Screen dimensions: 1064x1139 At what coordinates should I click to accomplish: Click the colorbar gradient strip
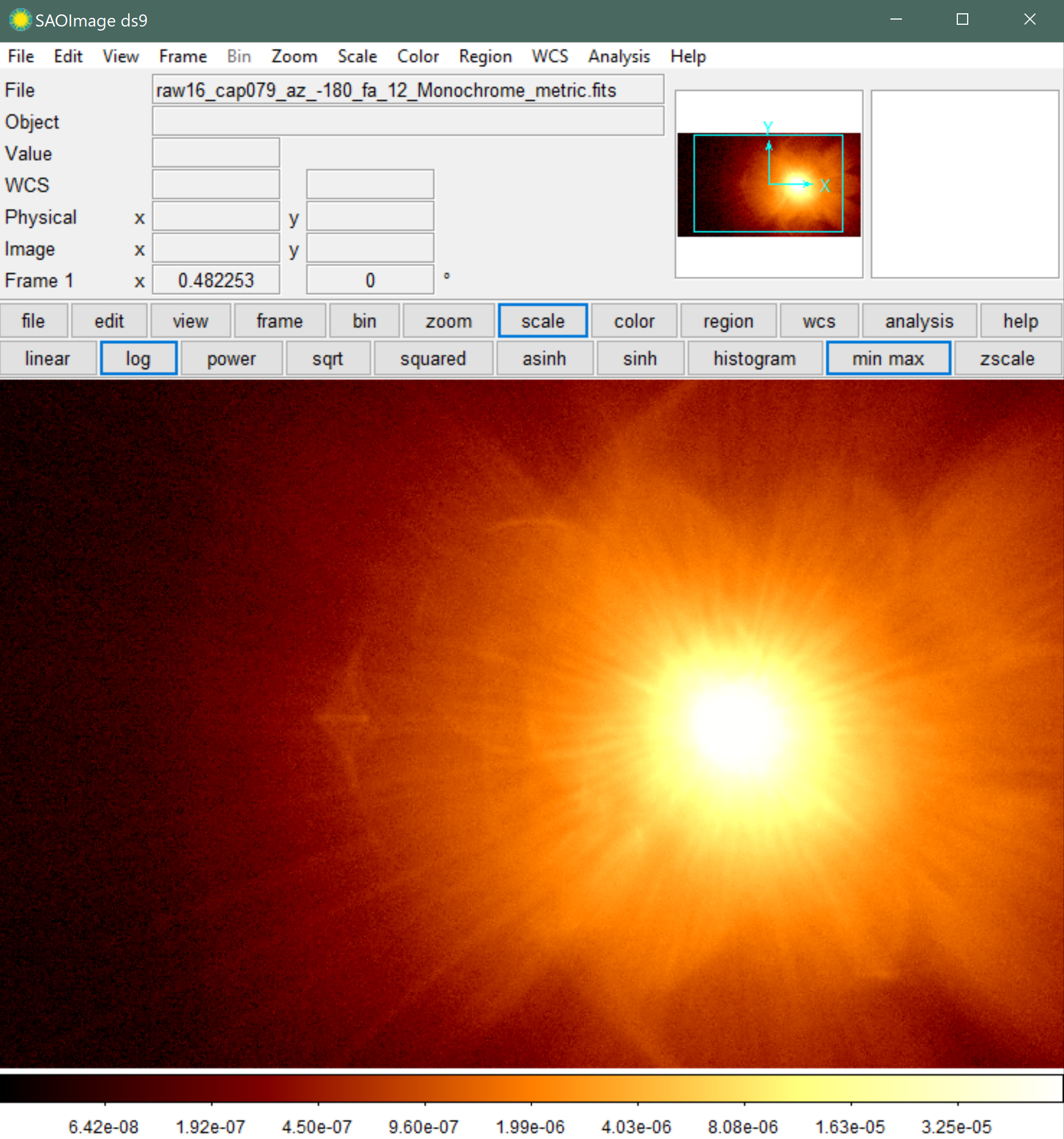531,1088
